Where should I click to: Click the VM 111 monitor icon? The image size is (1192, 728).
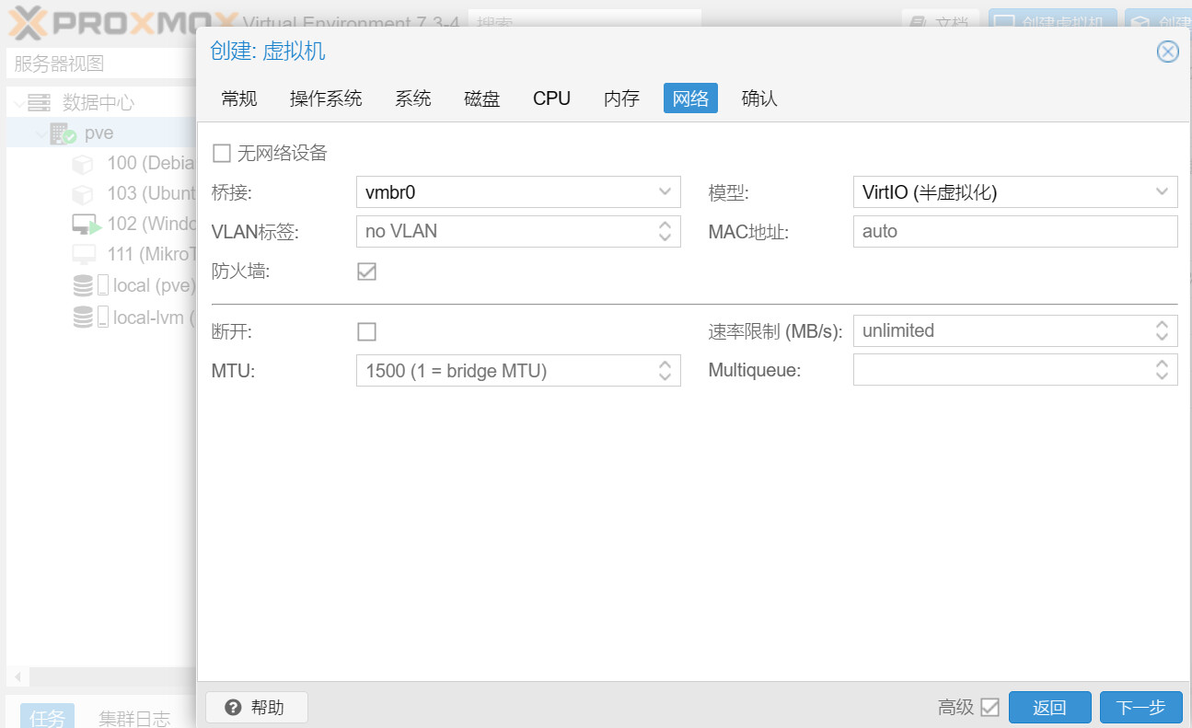tap(84, 254)
